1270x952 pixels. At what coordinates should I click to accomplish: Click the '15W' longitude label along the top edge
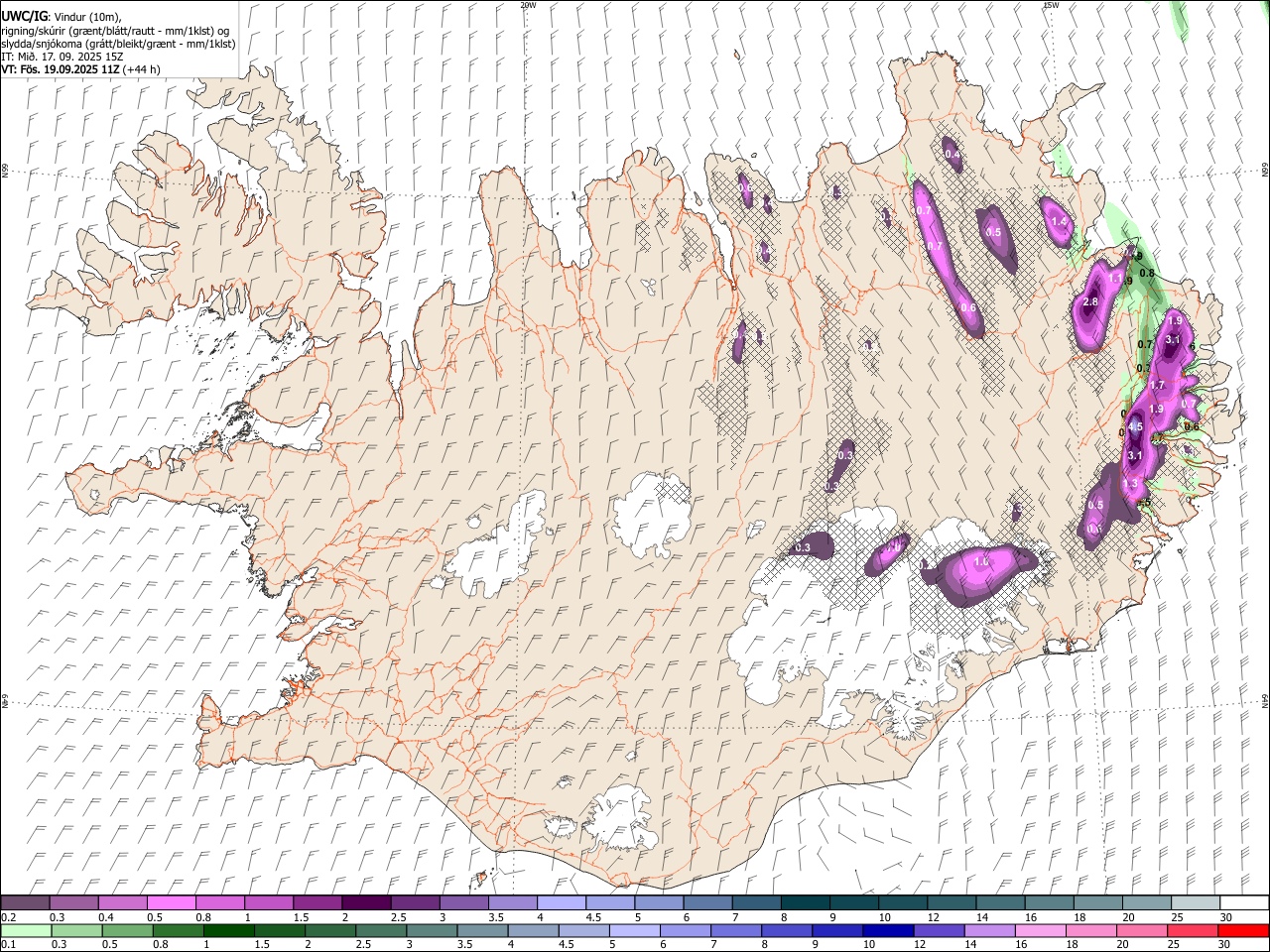pos(1051,5)
